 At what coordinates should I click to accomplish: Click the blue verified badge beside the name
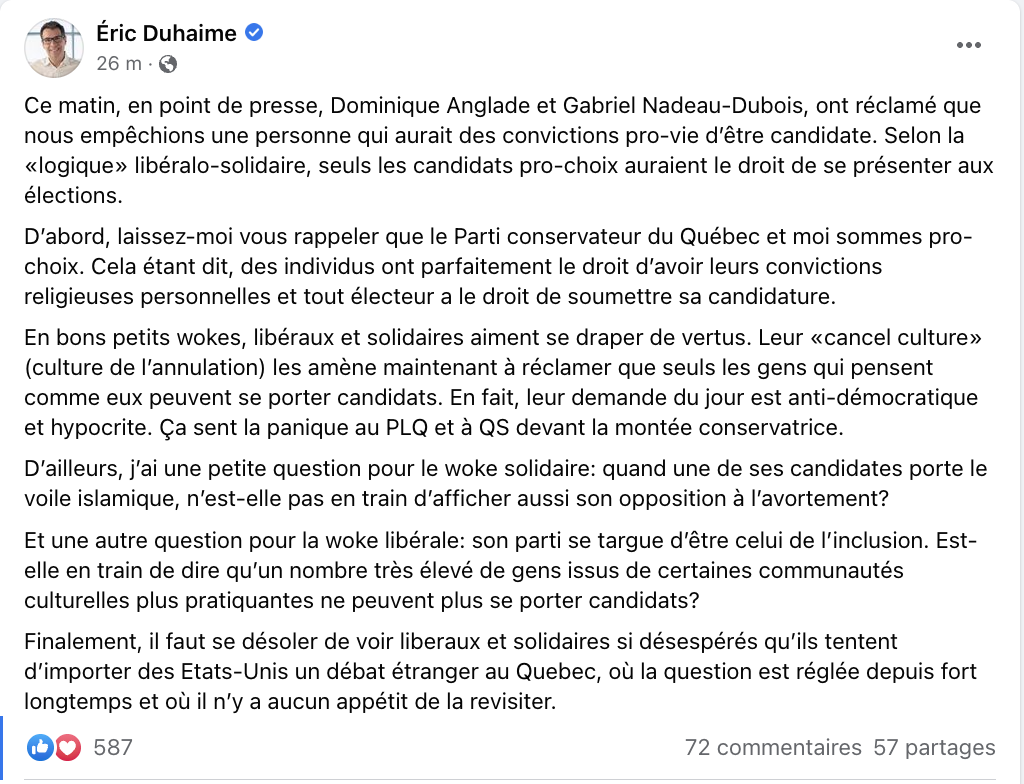[254, 32]
